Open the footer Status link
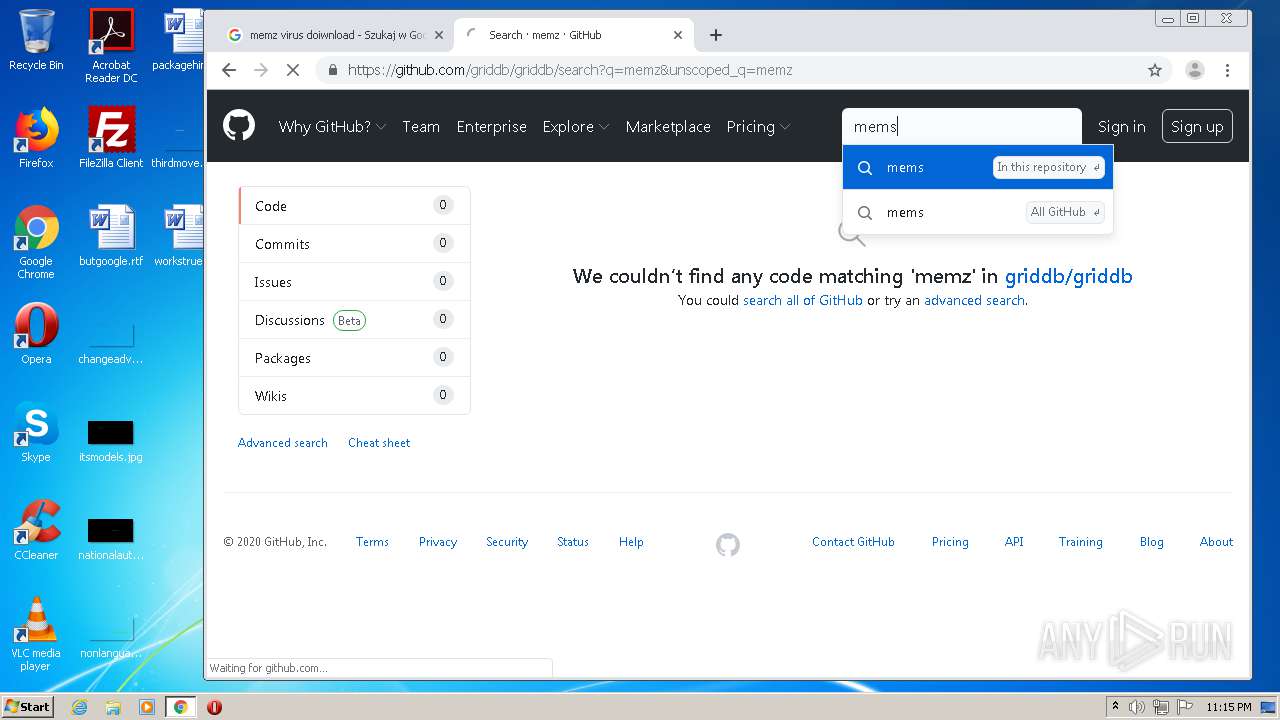This screenshot has width=1280, height=720. [x=573, y=542]
